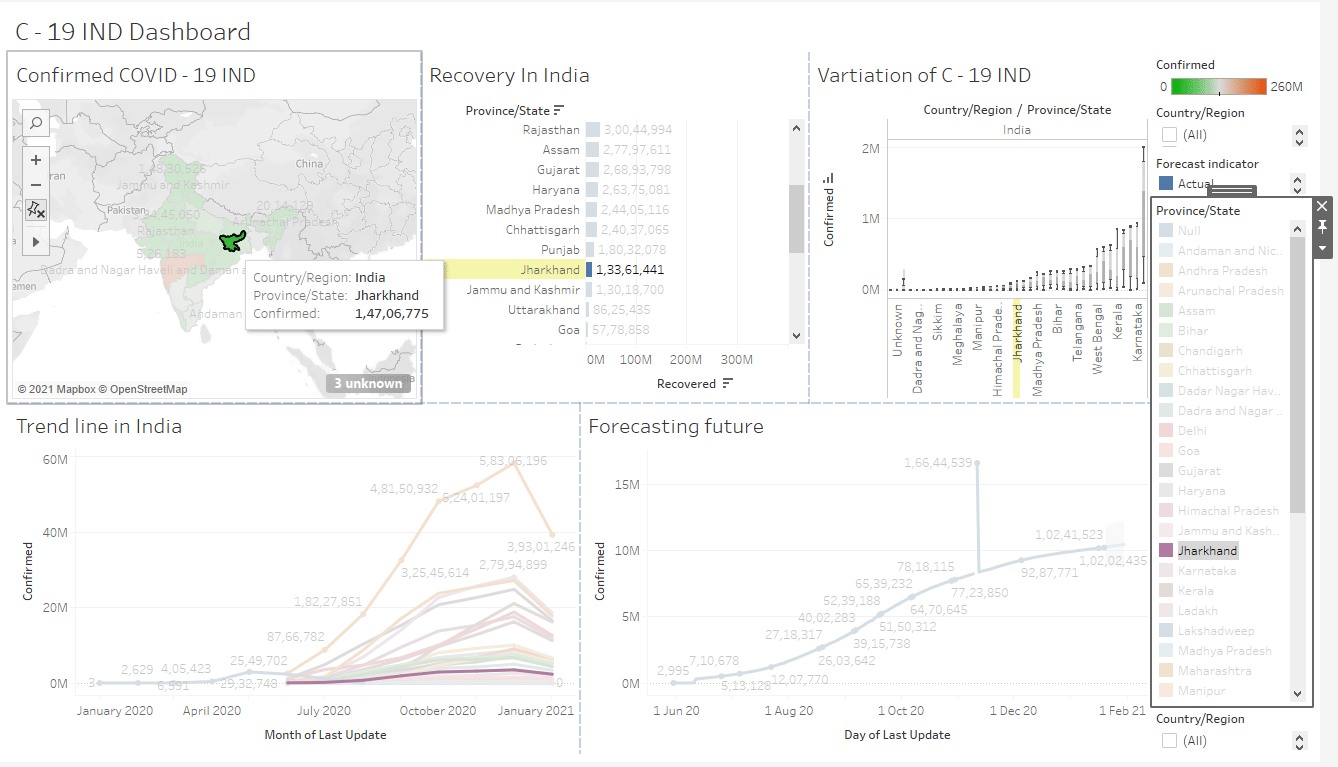Open the Province/State legend dropdown arrow
Image resolution: width=1338 pixels, height=767 pixels.
click(x=1322, y=247)
